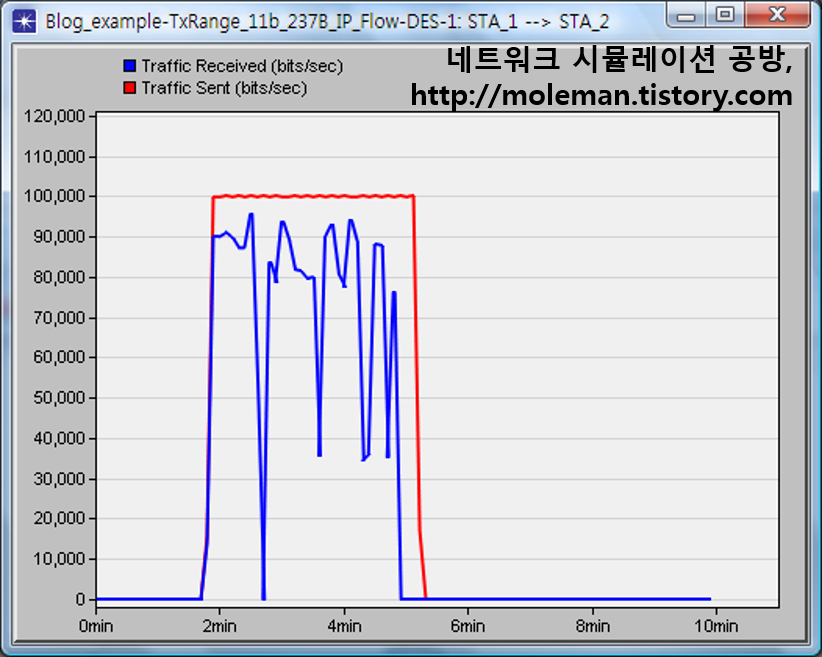Click the '90,000' y-axis label
This screenshot has height=657, width=822.
pos(59,237)
